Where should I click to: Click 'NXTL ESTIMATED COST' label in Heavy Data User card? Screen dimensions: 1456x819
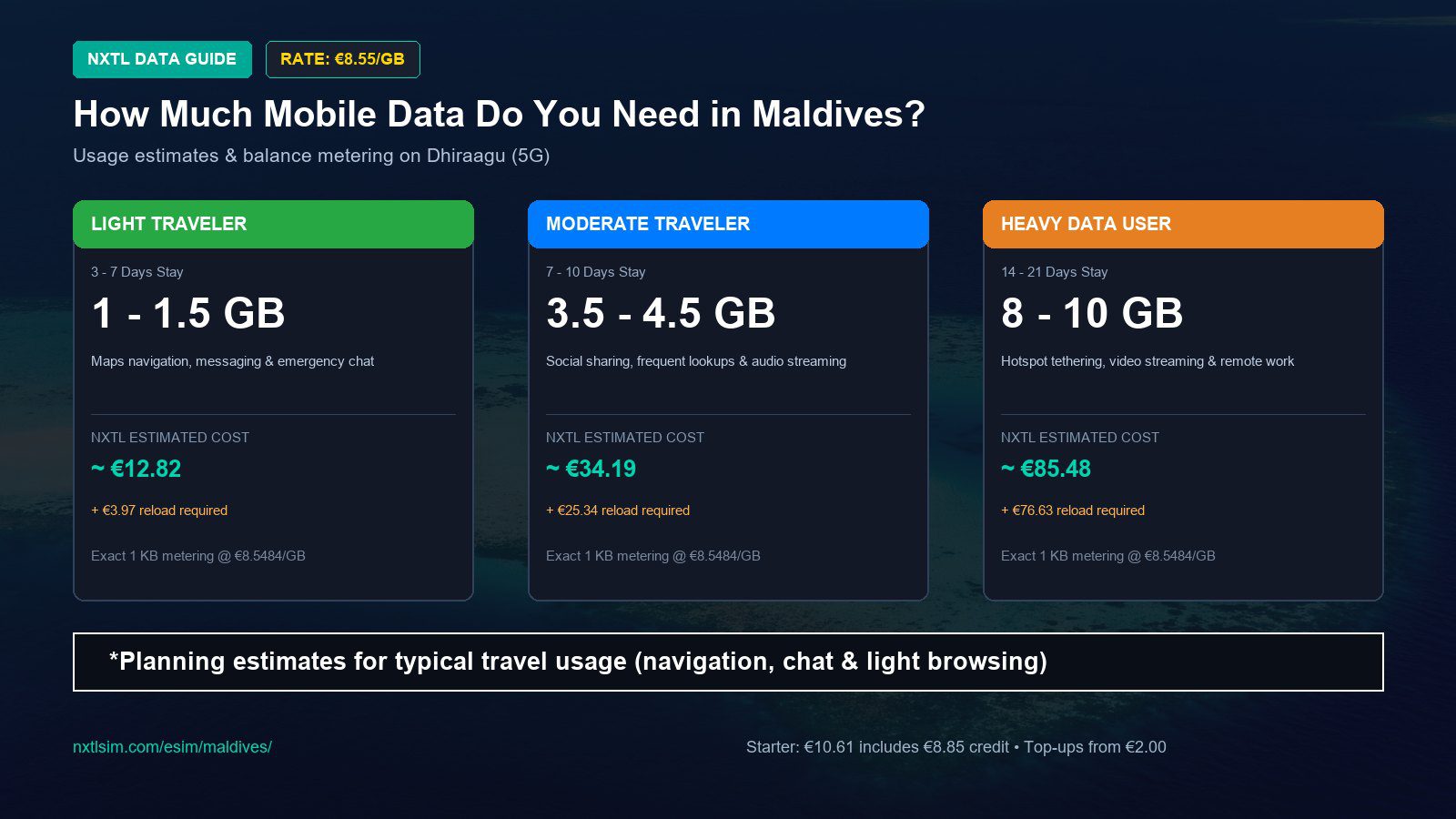pyautogui.click(x=1080, y=438)
